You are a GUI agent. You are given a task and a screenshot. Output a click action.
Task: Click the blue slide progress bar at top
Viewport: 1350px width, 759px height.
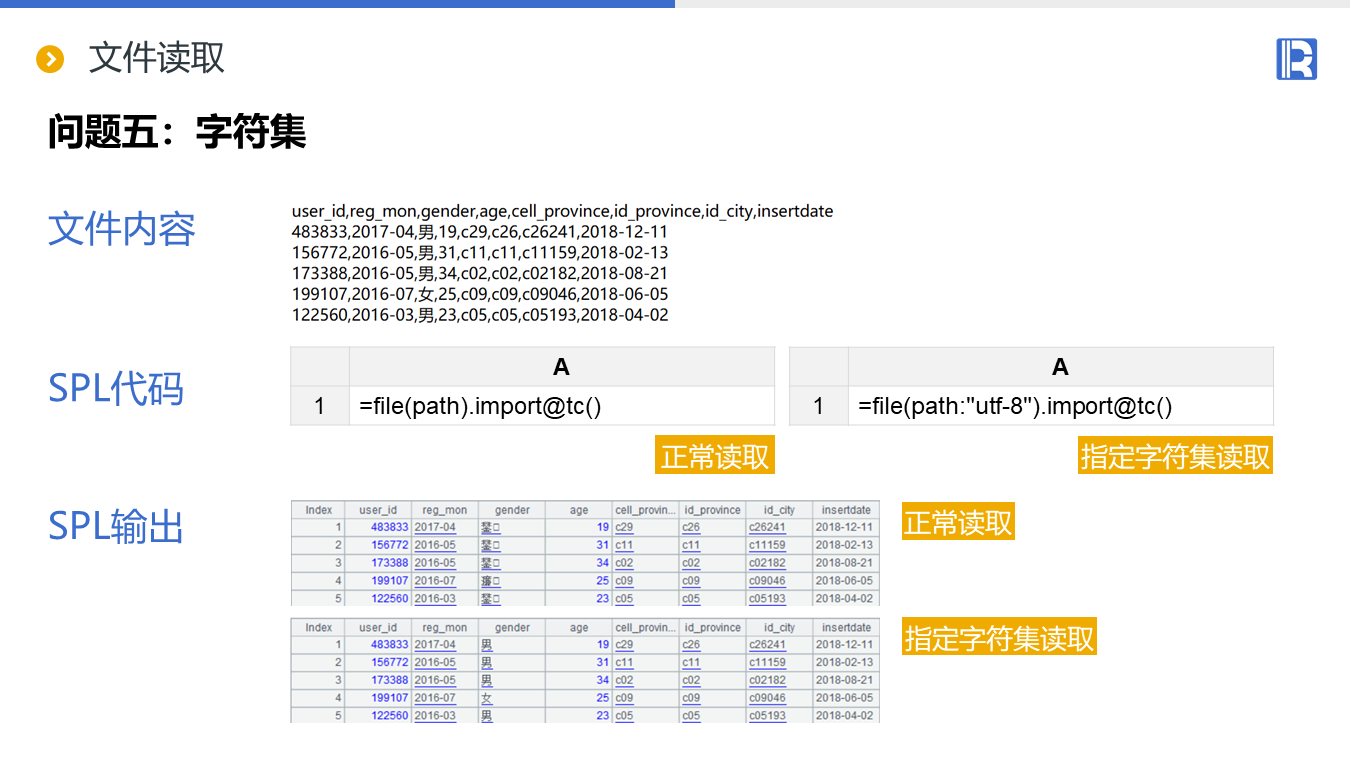pyautogui.click(x=337, y=4)
